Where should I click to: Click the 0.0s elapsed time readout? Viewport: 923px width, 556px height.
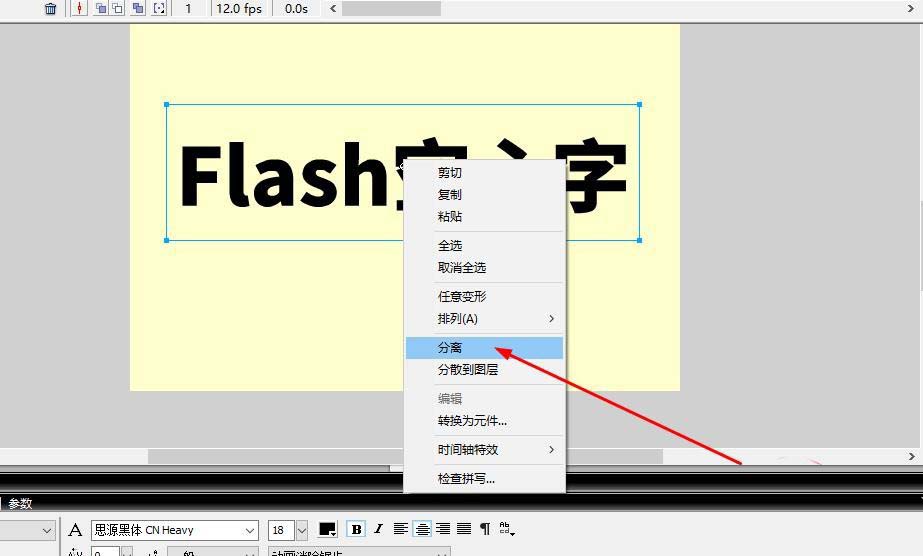click(296, 8)
